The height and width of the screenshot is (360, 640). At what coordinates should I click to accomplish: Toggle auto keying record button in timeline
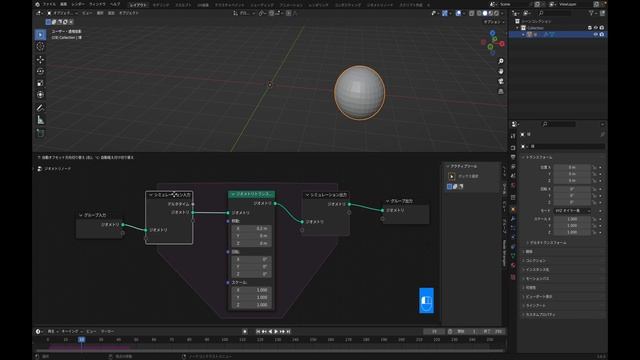click(245, 331)
